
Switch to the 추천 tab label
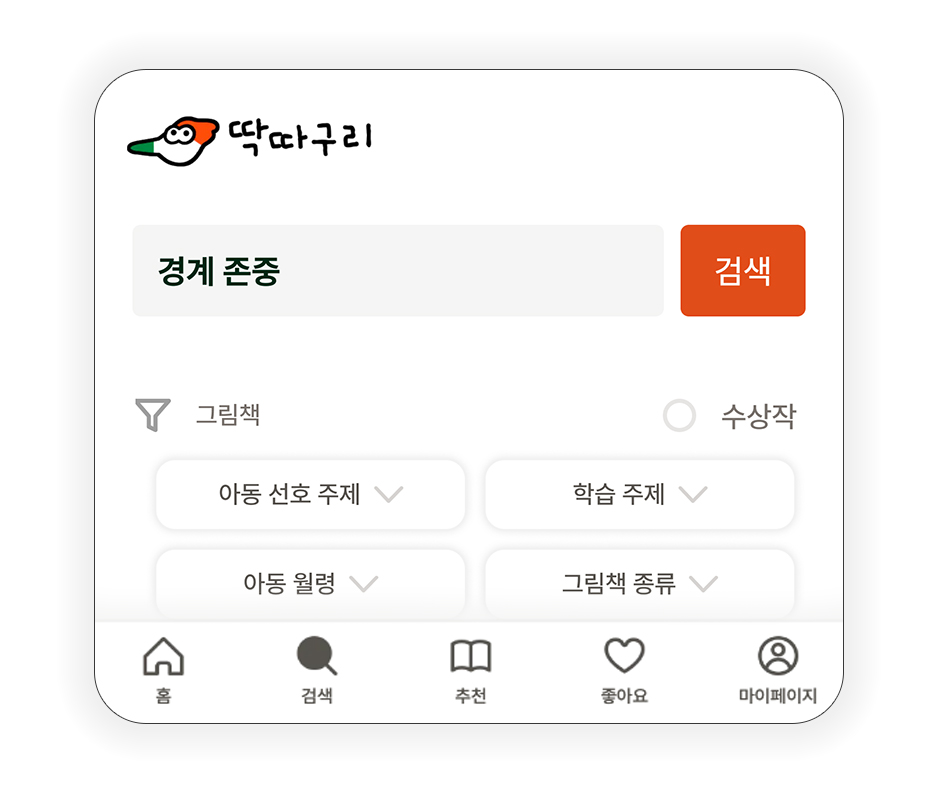tap(471, 696)
